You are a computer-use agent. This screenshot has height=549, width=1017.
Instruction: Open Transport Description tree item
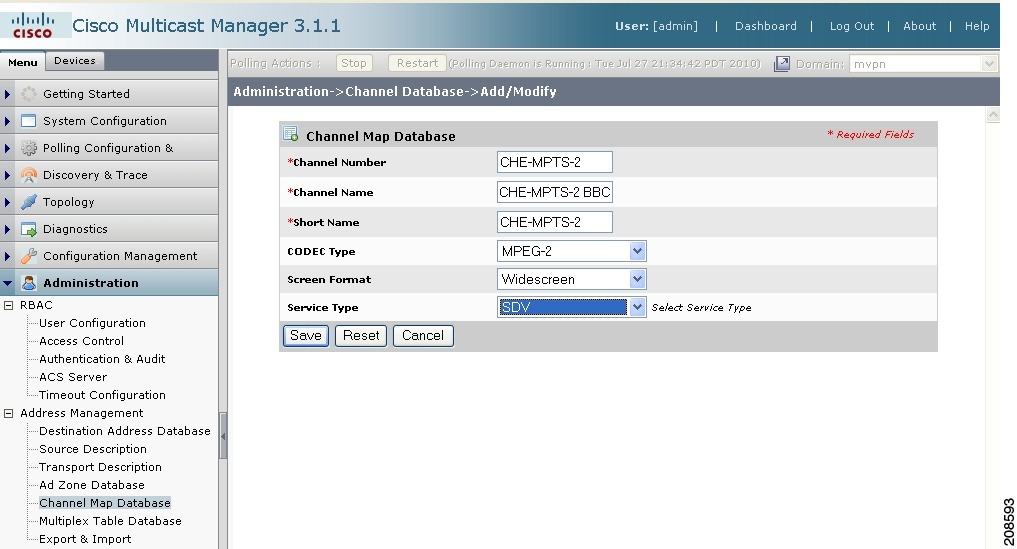[x=100, y=467]
